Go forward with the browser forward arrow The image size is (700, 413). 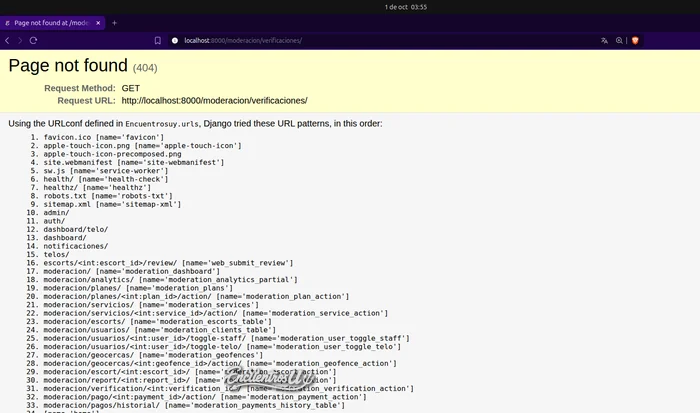click(20, 41)
